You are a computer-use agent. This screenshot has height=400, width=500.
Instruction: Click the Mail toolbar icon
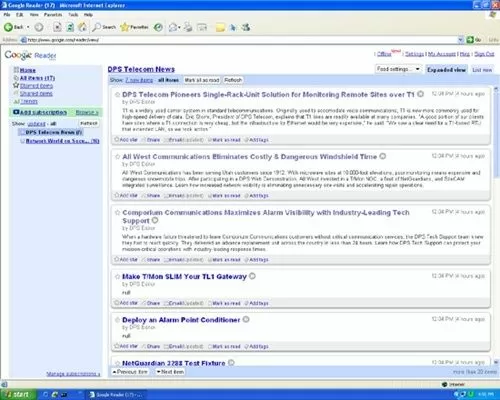173,27
